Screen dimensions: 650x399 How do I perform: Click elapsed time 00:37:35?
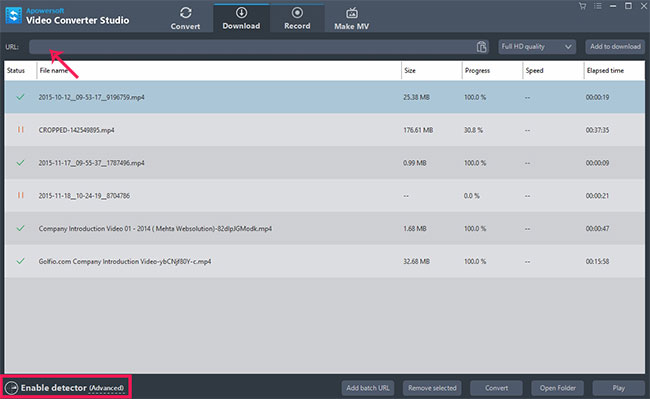[x=597, y=130]
